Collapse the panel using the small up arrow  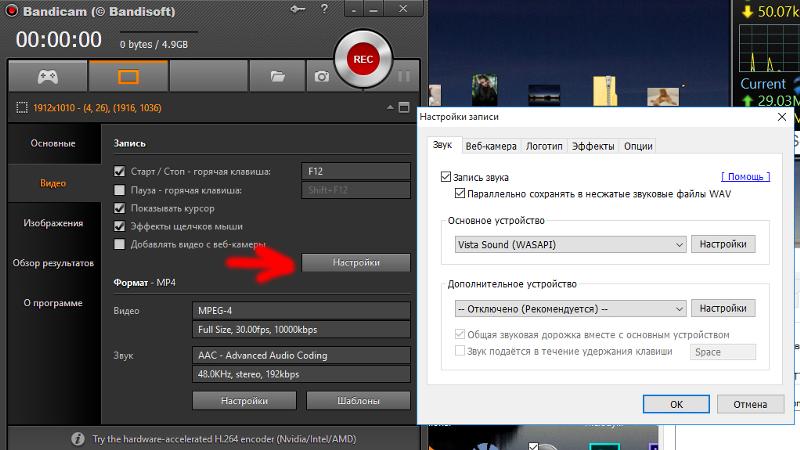click(x=390, y=108)
